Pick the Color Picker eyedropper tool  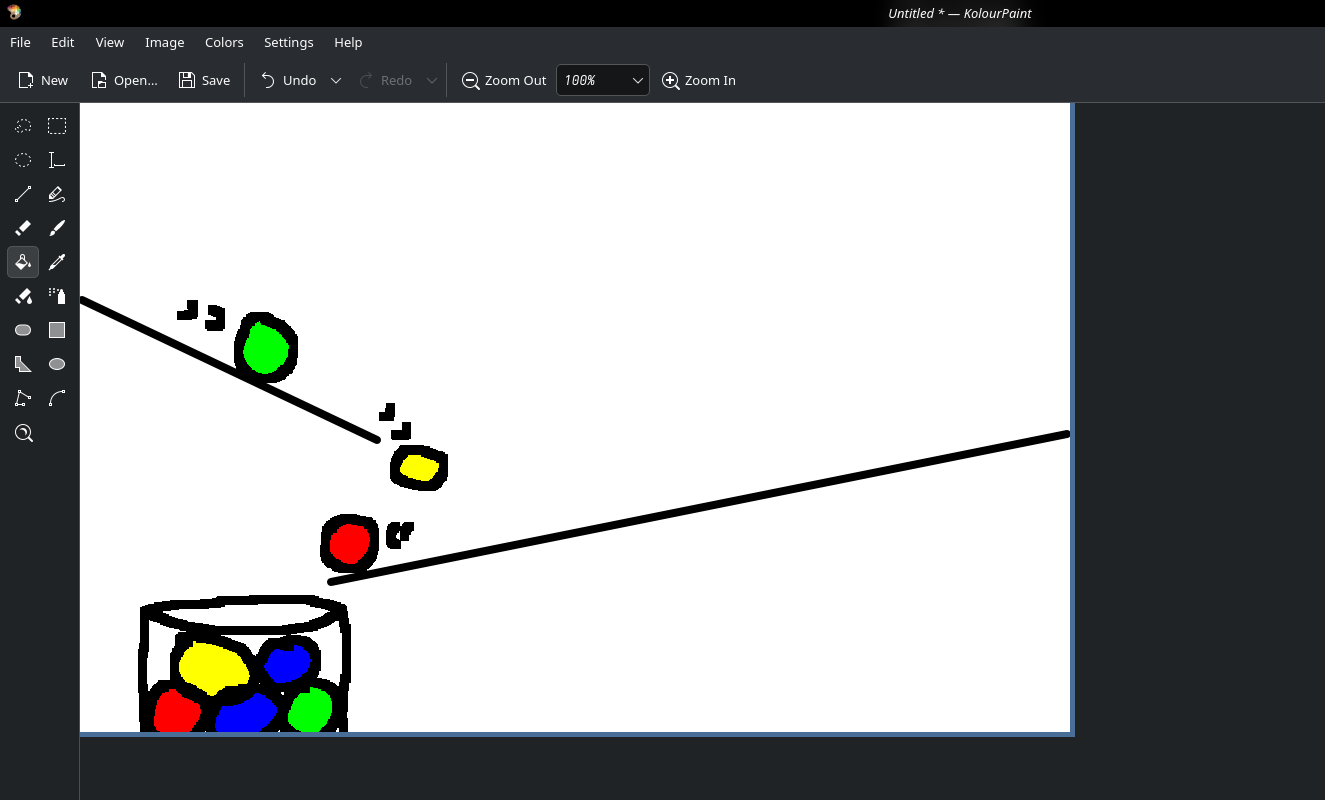click(57, 262)
